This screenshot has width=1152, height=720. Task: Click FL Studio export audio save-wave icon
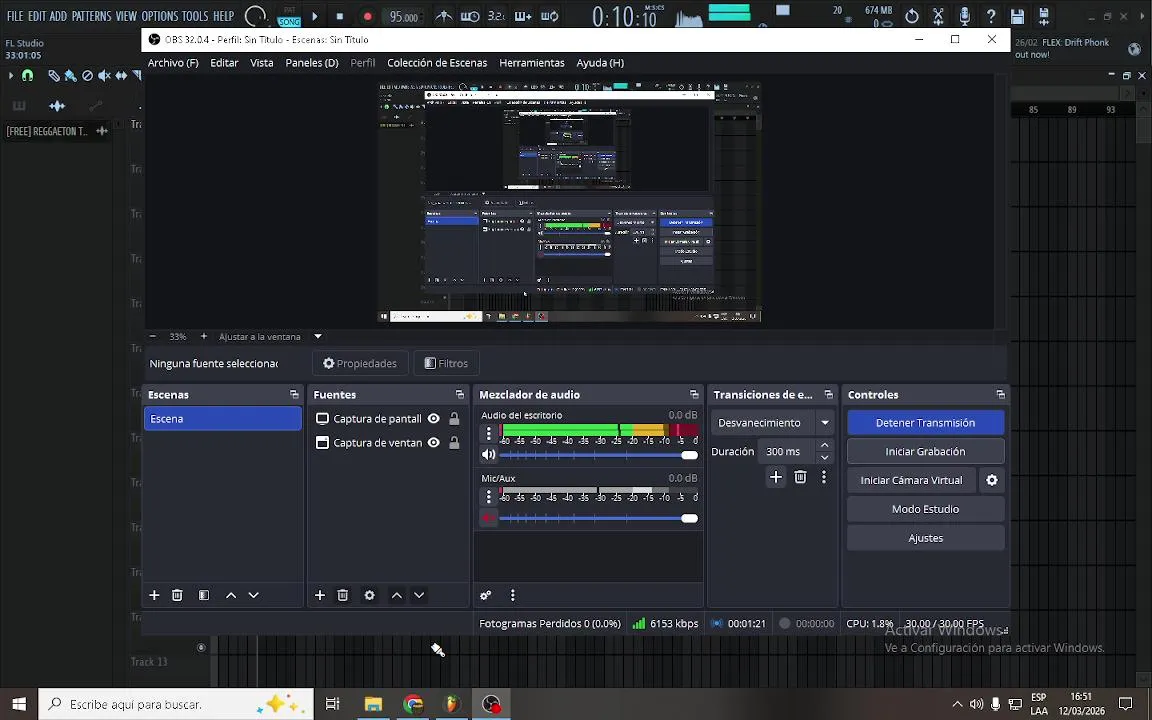[x=1044, y=16]
